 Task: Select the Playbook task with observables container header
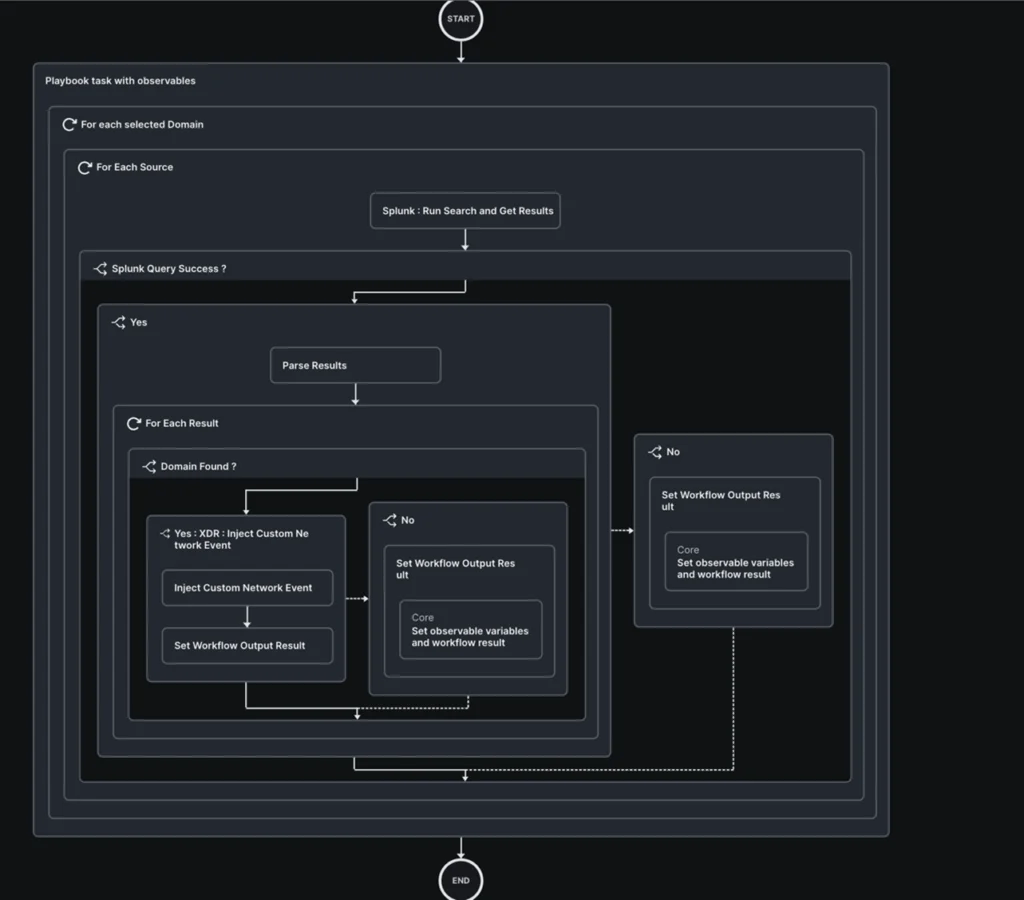(120, 80)
